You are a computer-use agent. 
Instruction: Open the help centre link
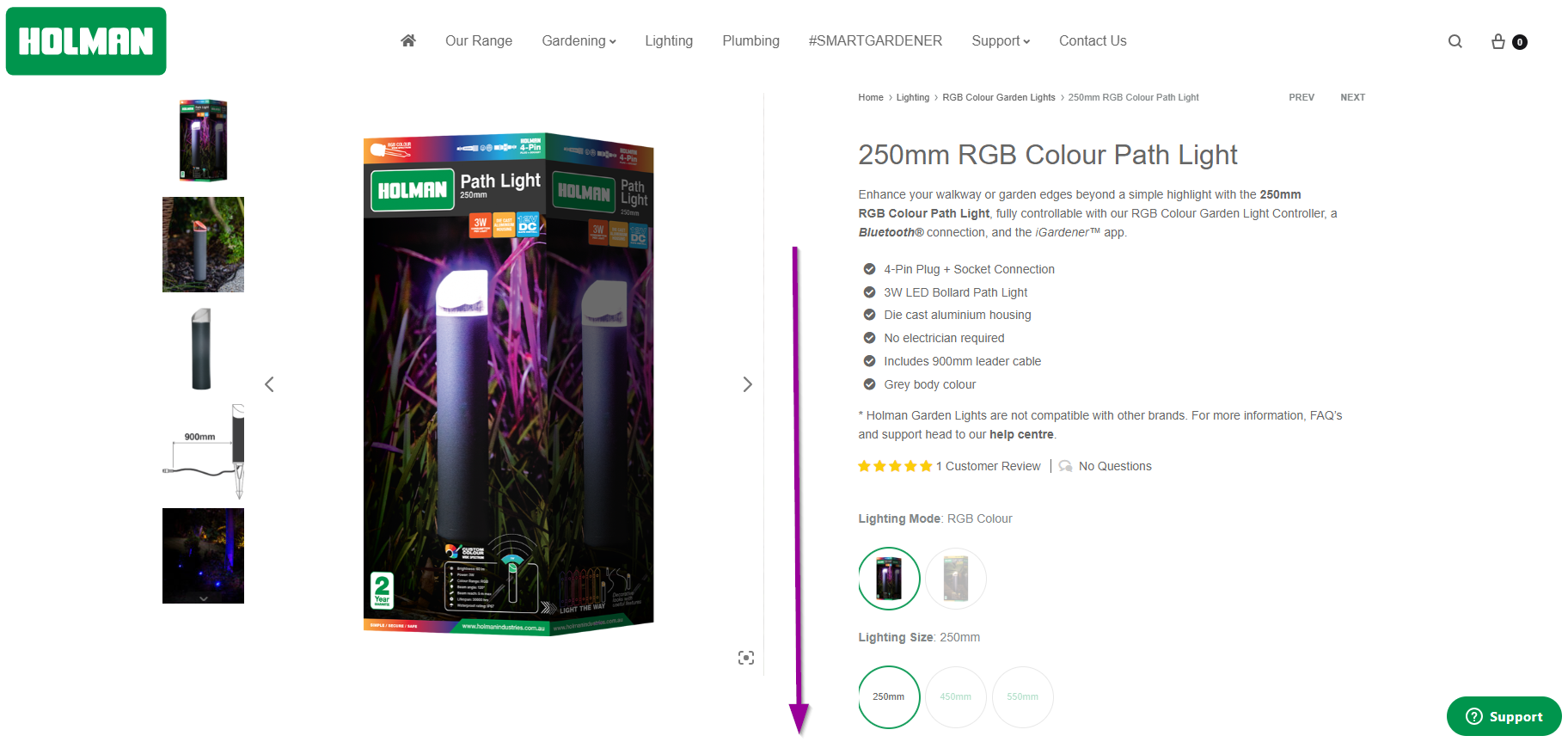[x=1021, y=434]
